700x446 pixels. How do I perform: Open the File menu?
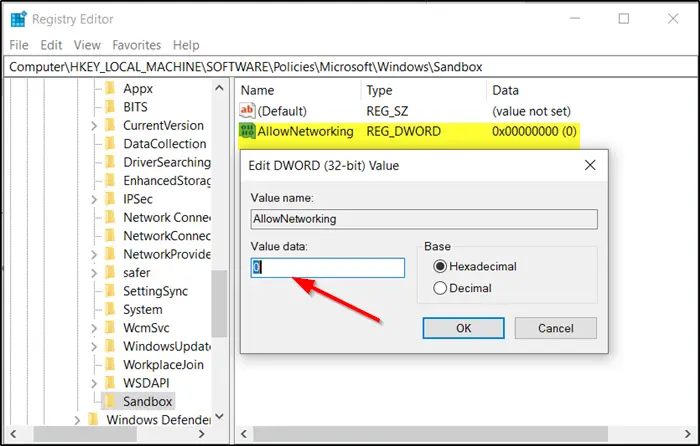click(19, 45)
